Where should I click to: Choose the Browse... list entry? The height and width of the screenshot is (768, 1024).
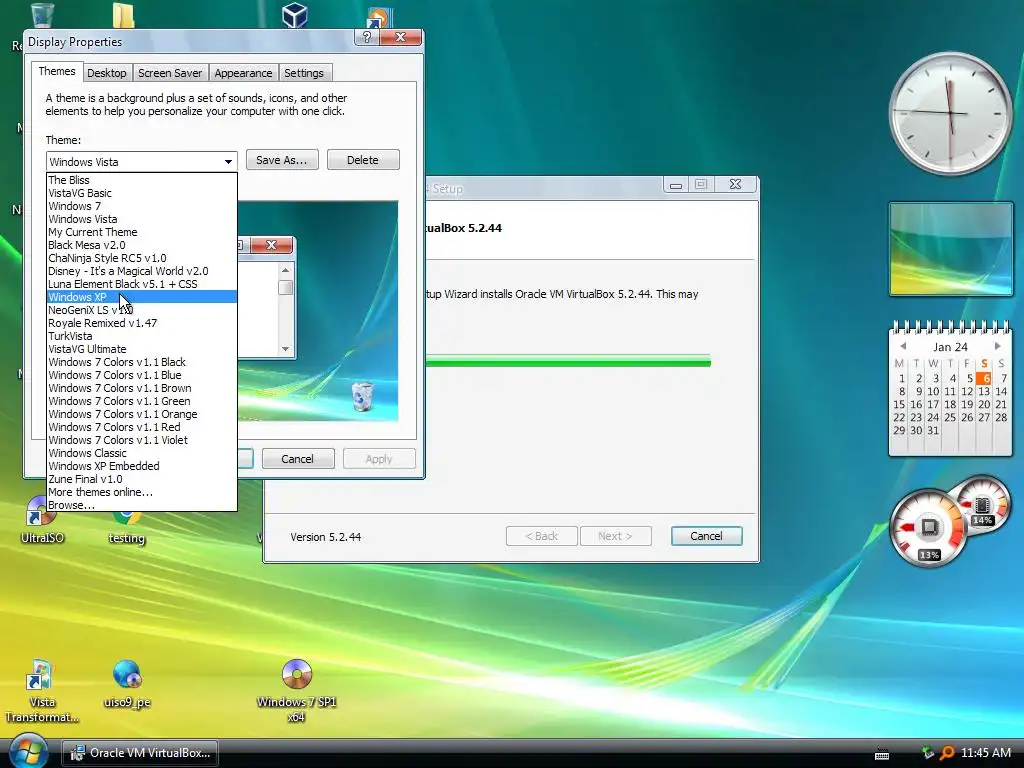pyautogui.click(x=142, y=505)
